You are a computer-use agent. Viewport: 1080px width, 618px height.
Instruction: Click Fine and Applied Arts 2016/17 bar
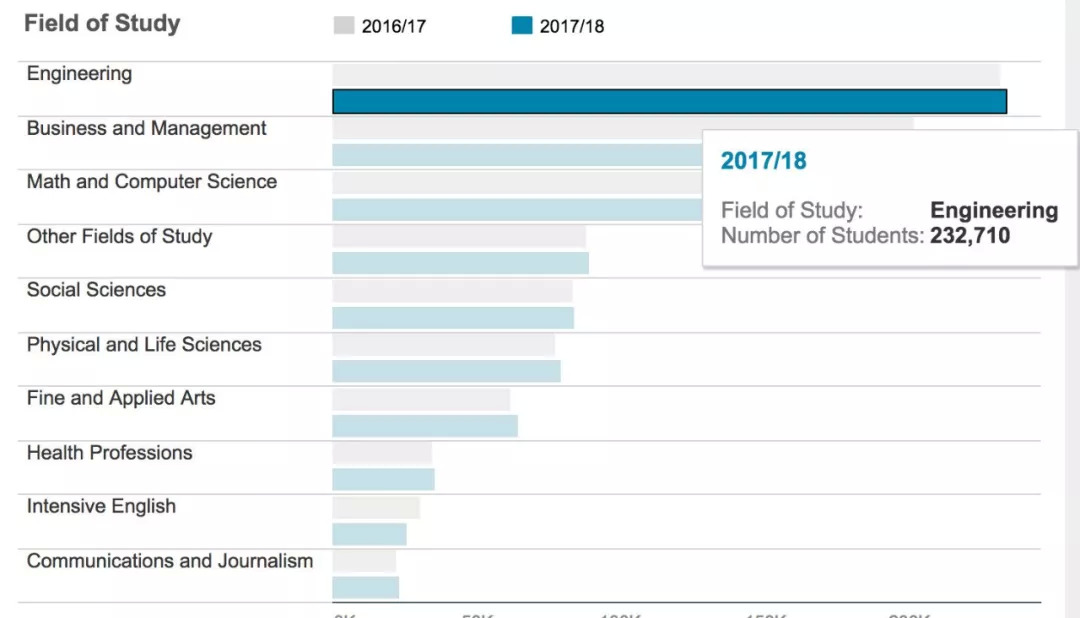[x=420, y=399]
